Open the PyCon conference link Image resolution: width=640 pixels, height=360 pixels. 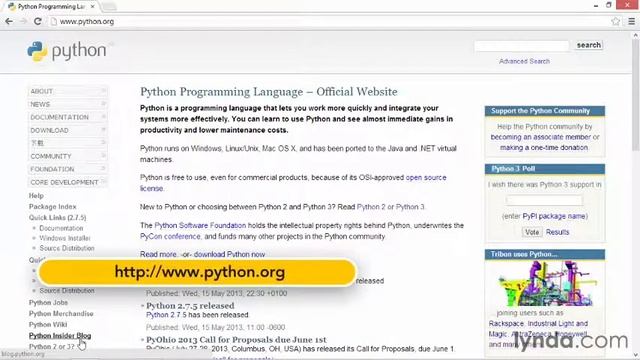click(x=170, y=236)
